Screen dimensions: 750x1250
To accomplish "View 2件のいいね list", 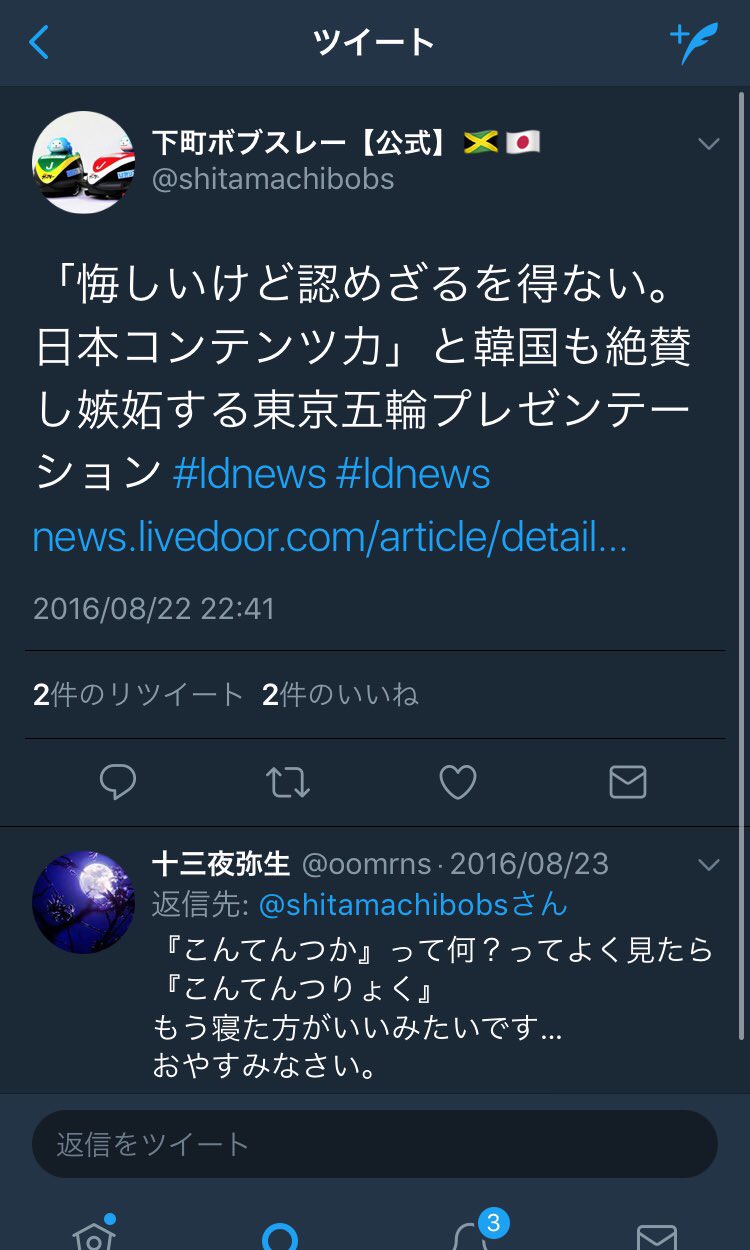I will click(340, 695).
